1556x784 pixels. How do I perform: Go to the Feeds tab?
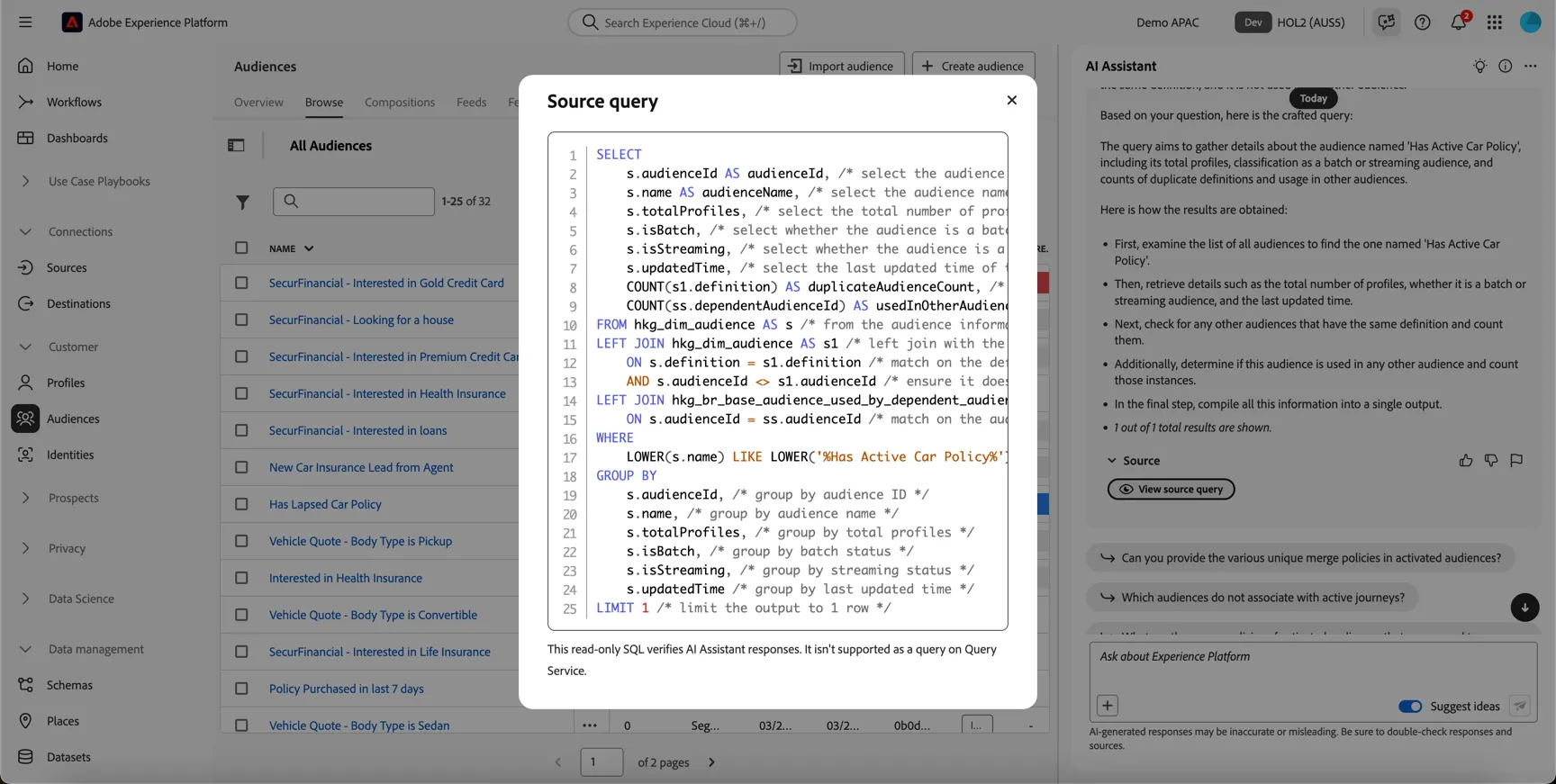coord(472,103)
